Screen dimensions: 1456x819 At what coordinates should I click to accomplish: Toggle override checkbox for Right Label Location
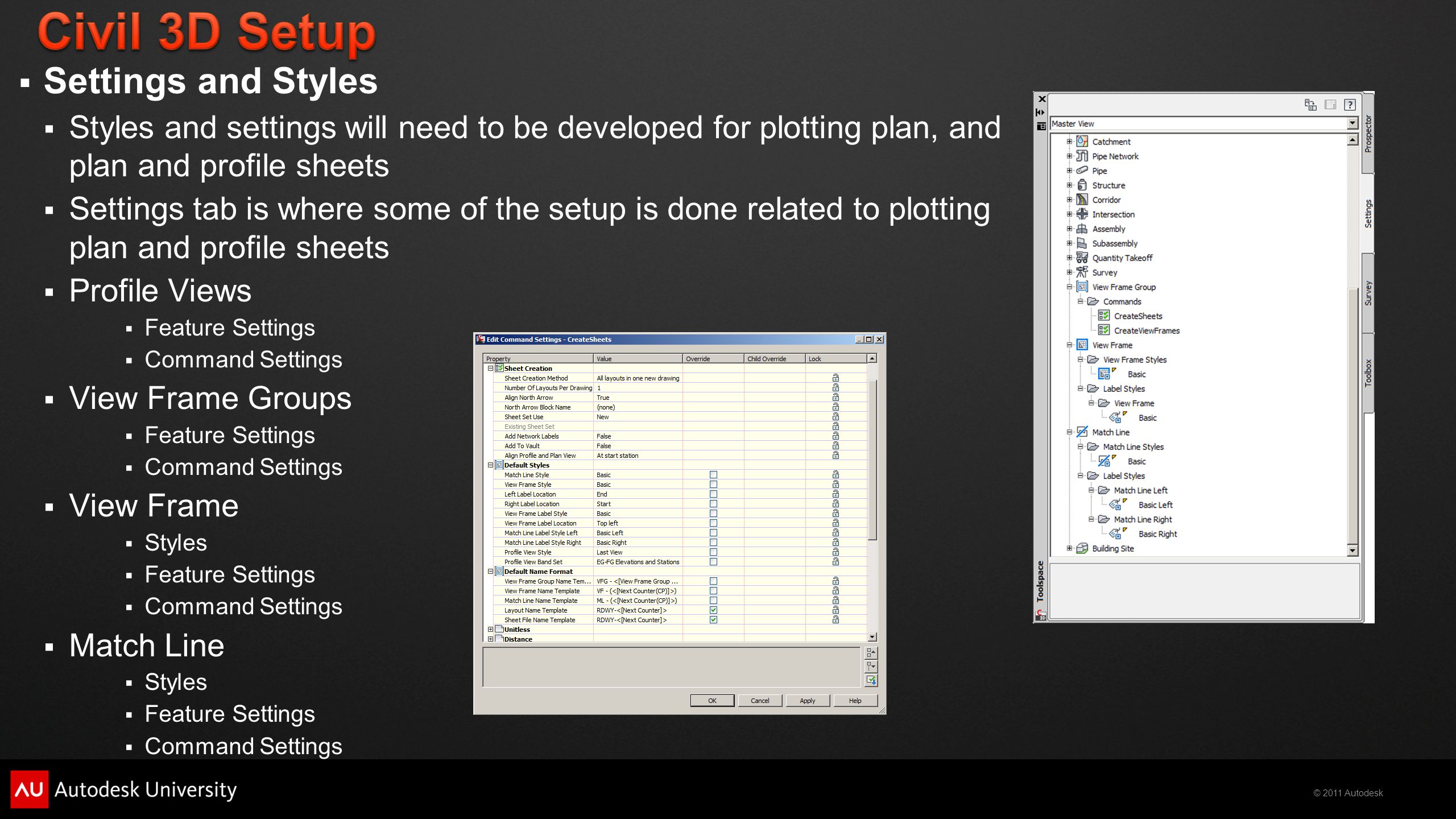click(713, 503)
